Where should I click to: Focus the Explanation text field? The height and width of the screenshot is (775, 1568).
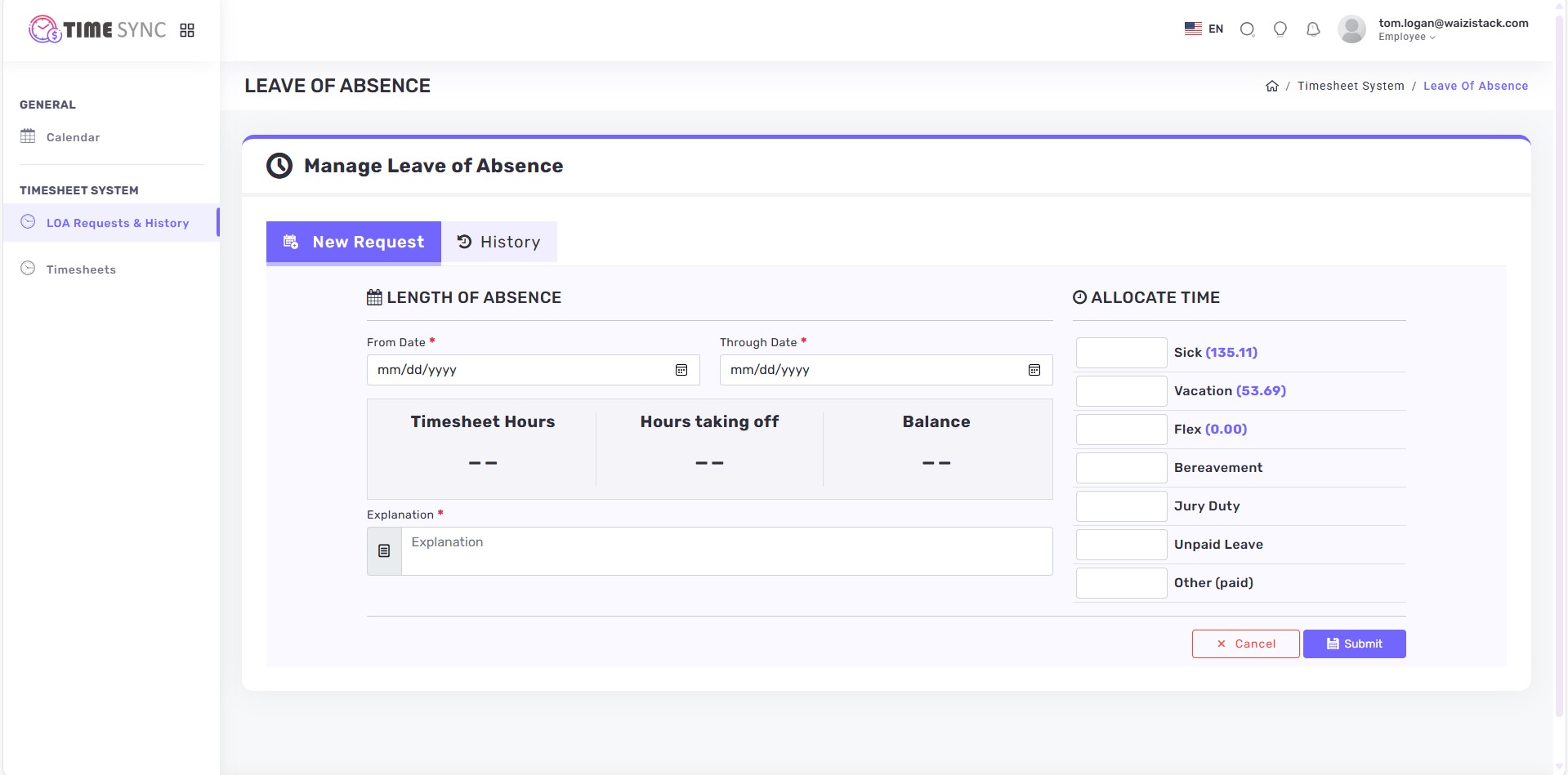tap(726, 551)
